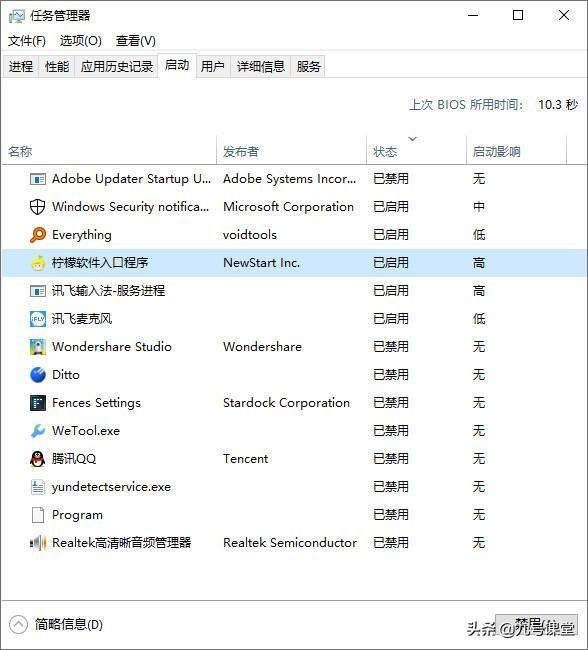Click publisher Microsoft Corporation
Viewport: 588px width, 650px height.
[x=288, y=207]
